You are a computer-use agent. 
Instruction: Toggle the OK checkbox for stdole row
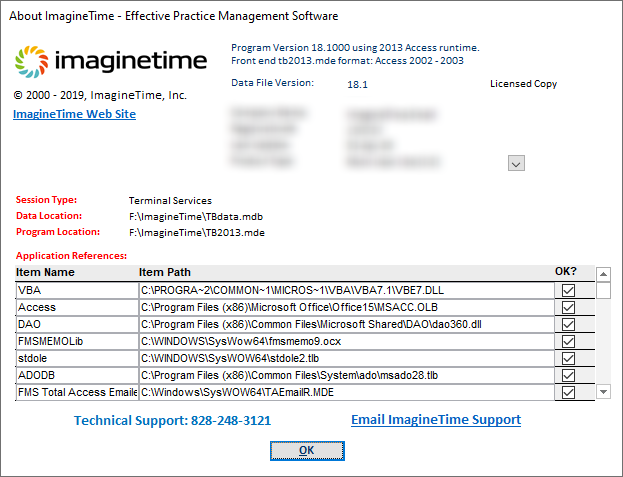click(568, 359)
